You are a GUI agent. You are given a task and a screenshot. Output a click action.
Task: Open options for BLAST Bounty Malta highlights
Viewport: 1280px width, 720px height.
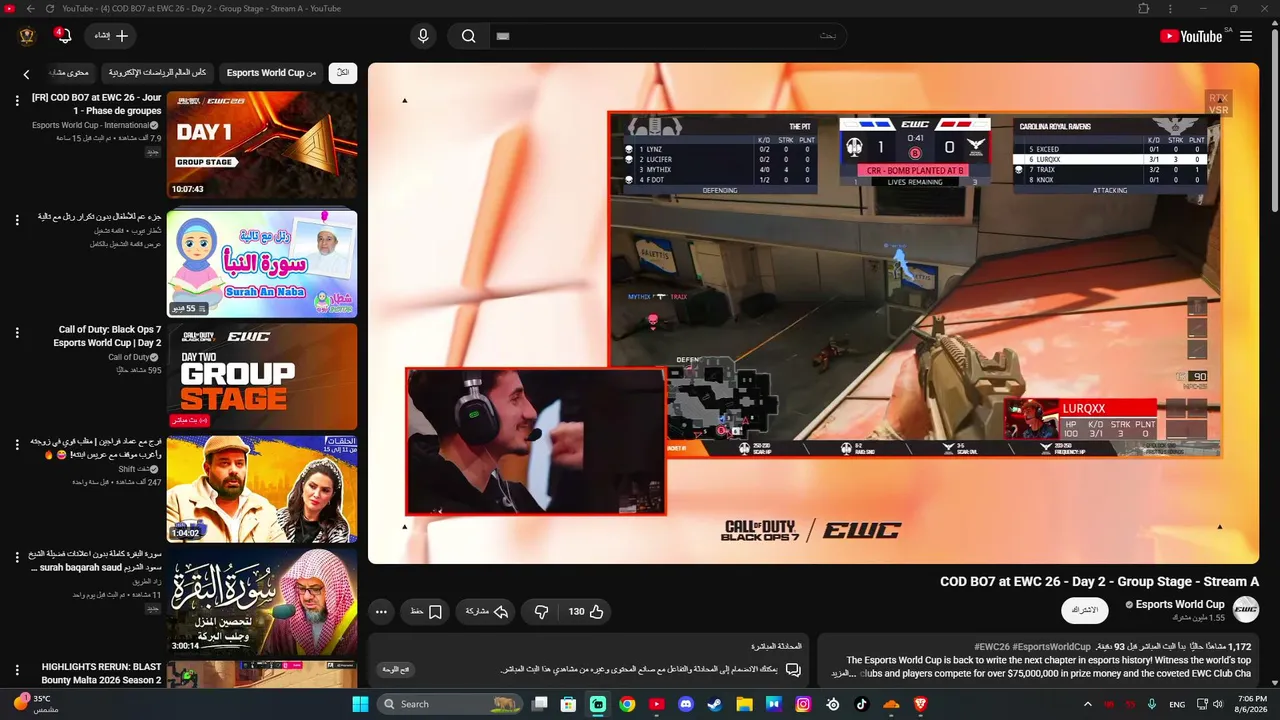pos(17,669)
